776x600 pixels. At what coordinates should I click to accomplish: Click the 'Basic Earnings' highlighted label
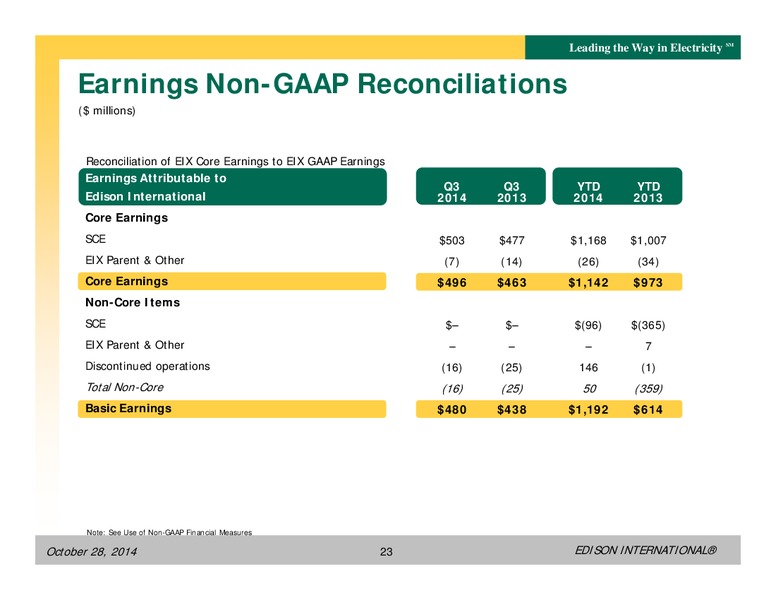128,408
